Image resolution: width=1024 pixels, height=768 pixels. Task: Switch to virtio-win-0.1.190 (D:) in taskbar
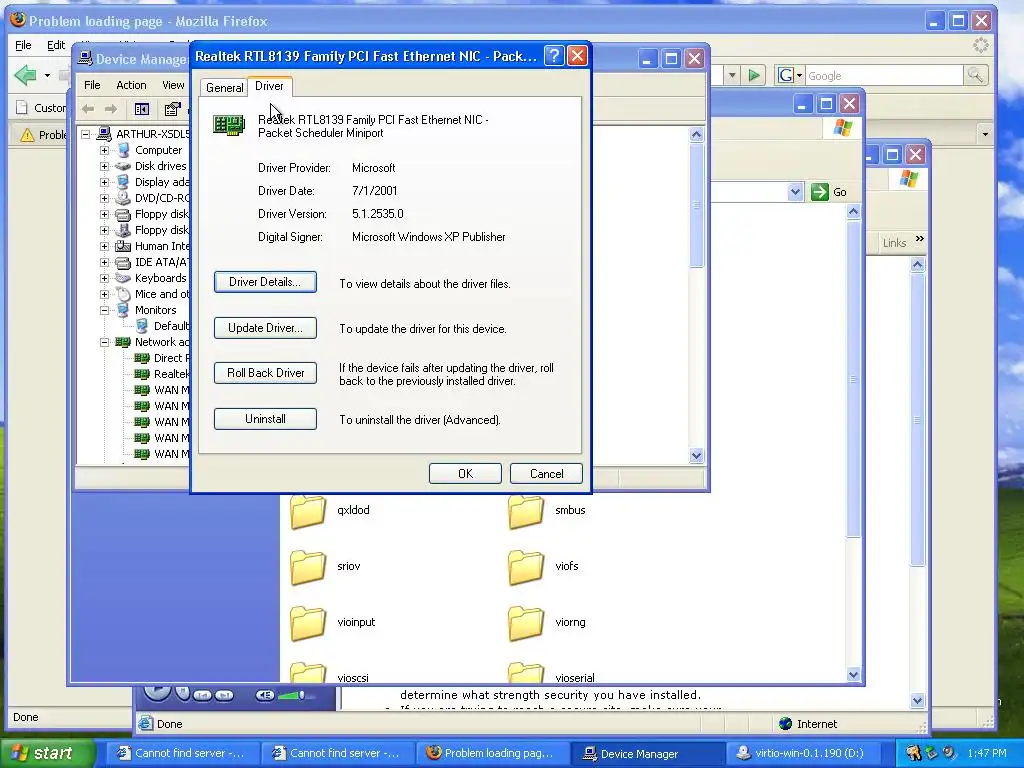coord(802,754)
